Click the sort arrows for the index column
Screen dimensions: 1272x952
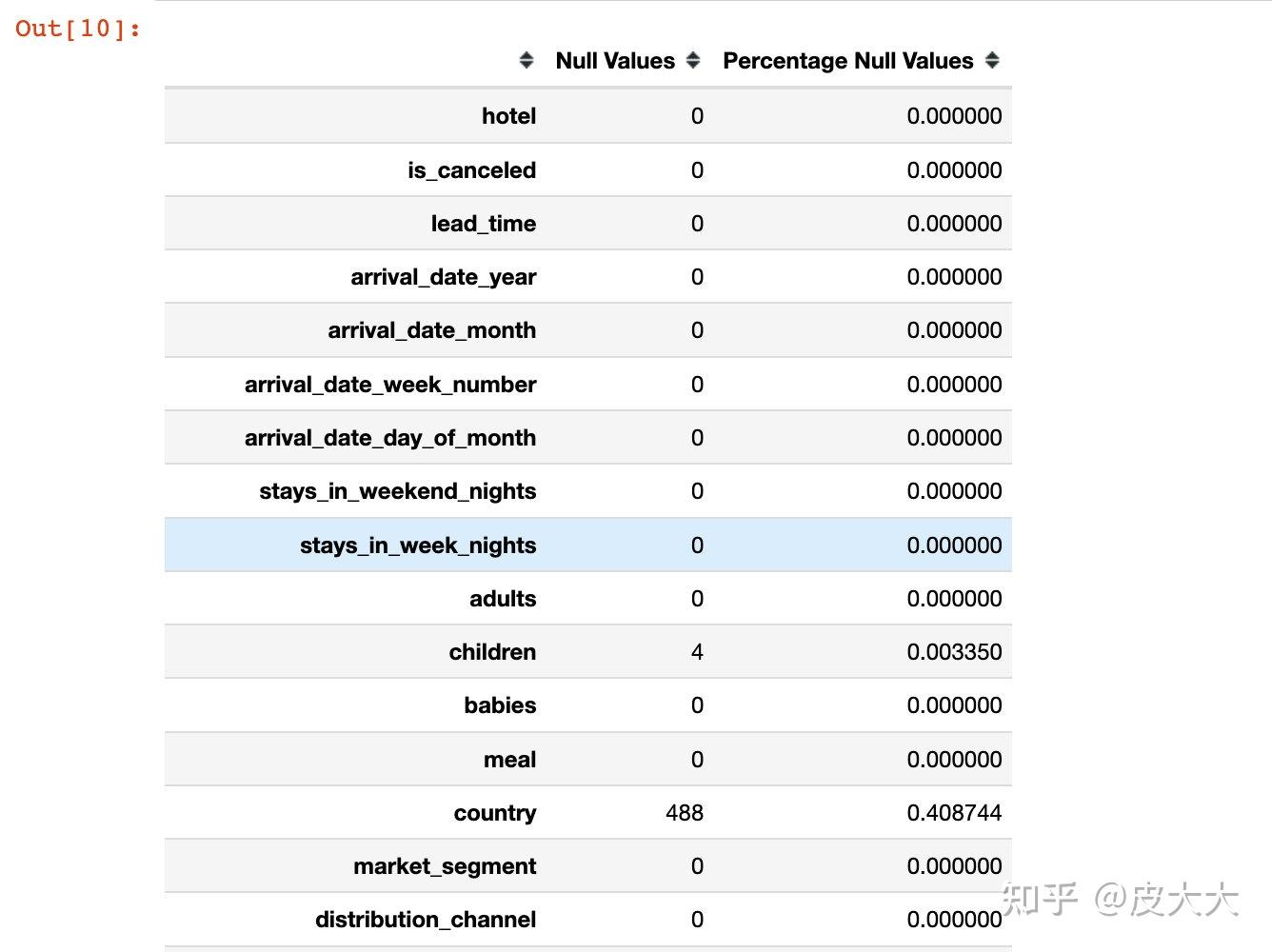pos(527,61)
